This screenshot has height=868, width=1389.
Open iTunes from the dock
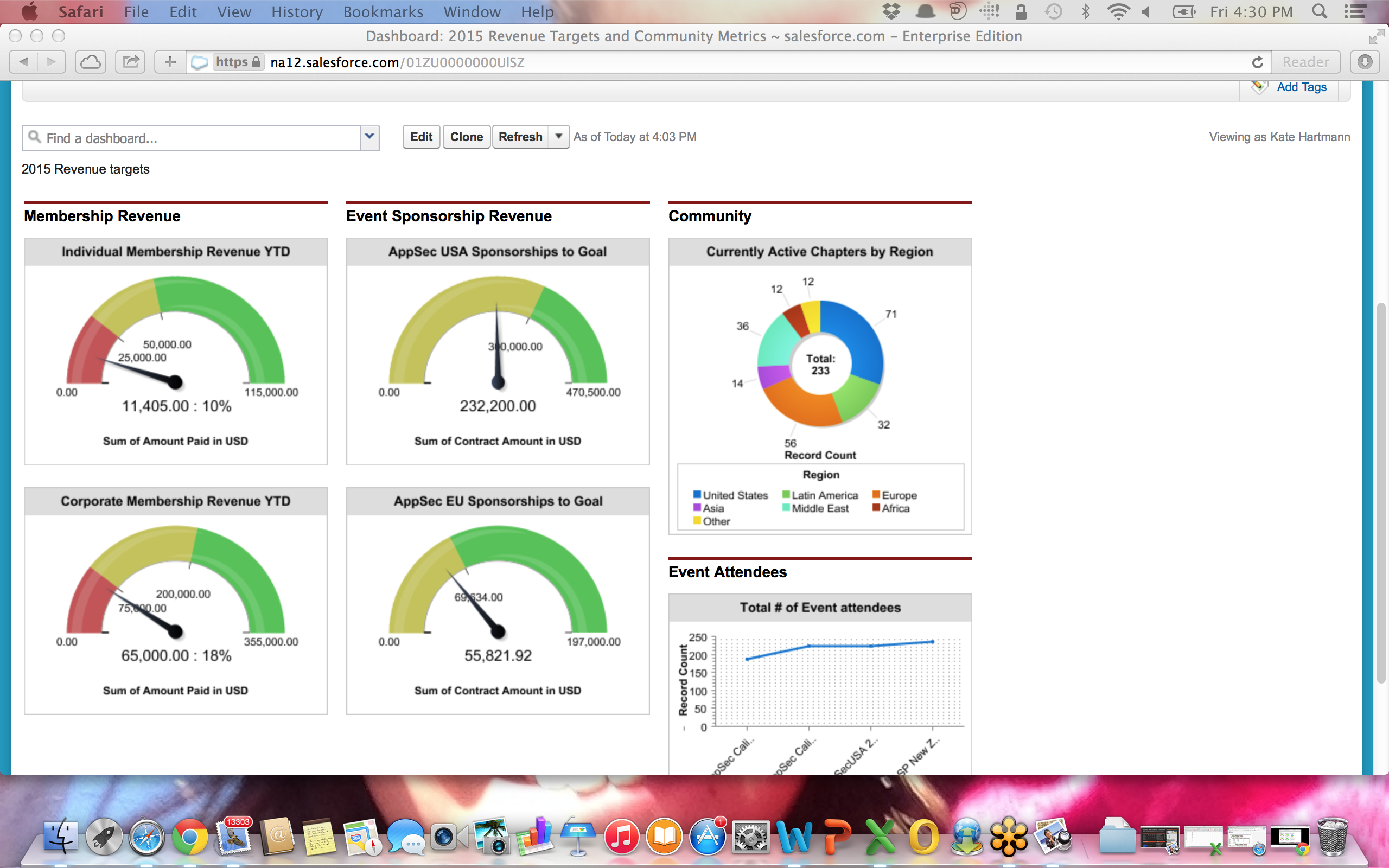point(621,837)
